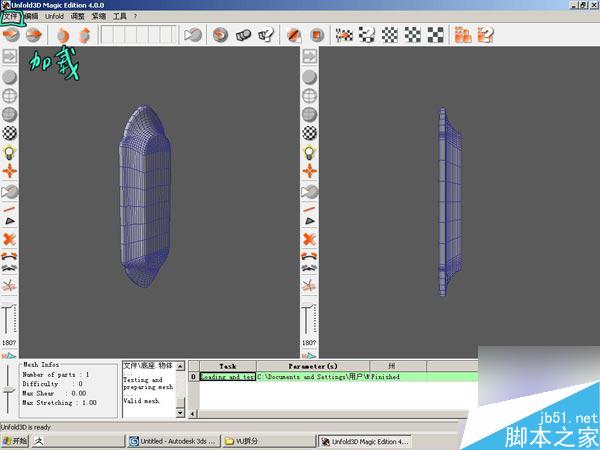Click the weld edges icon in 3D view sidebar
This screenshot has height=450, width=600.
click(10, 268)
